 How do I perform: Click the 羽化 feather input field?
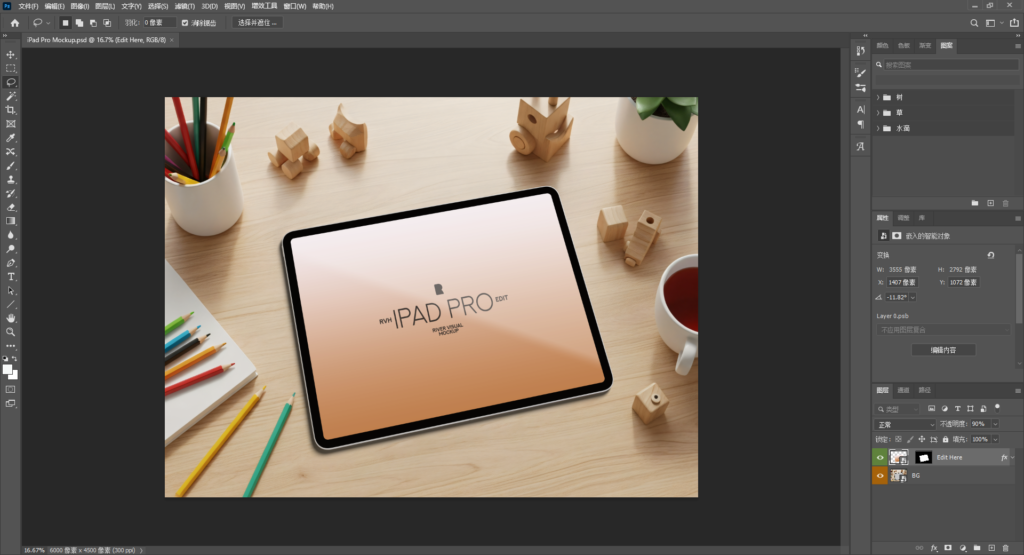click(x=159, y=23)
